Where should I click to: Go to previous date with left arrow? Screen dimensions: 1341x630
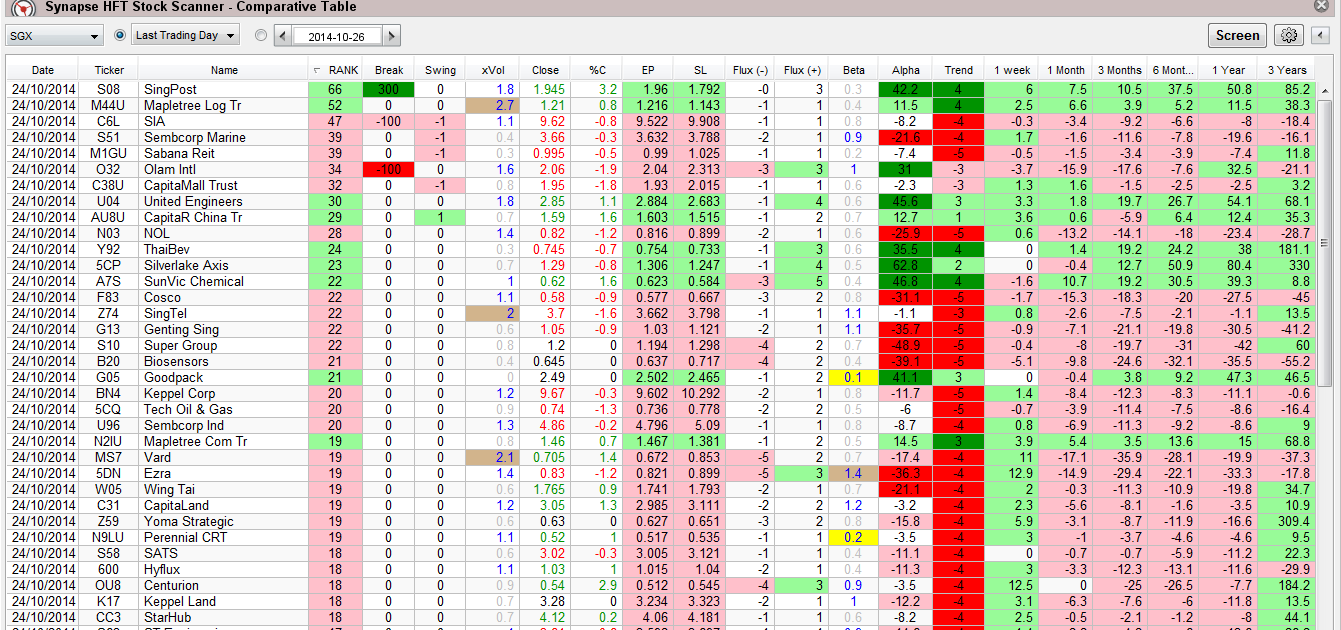(283, 36)
